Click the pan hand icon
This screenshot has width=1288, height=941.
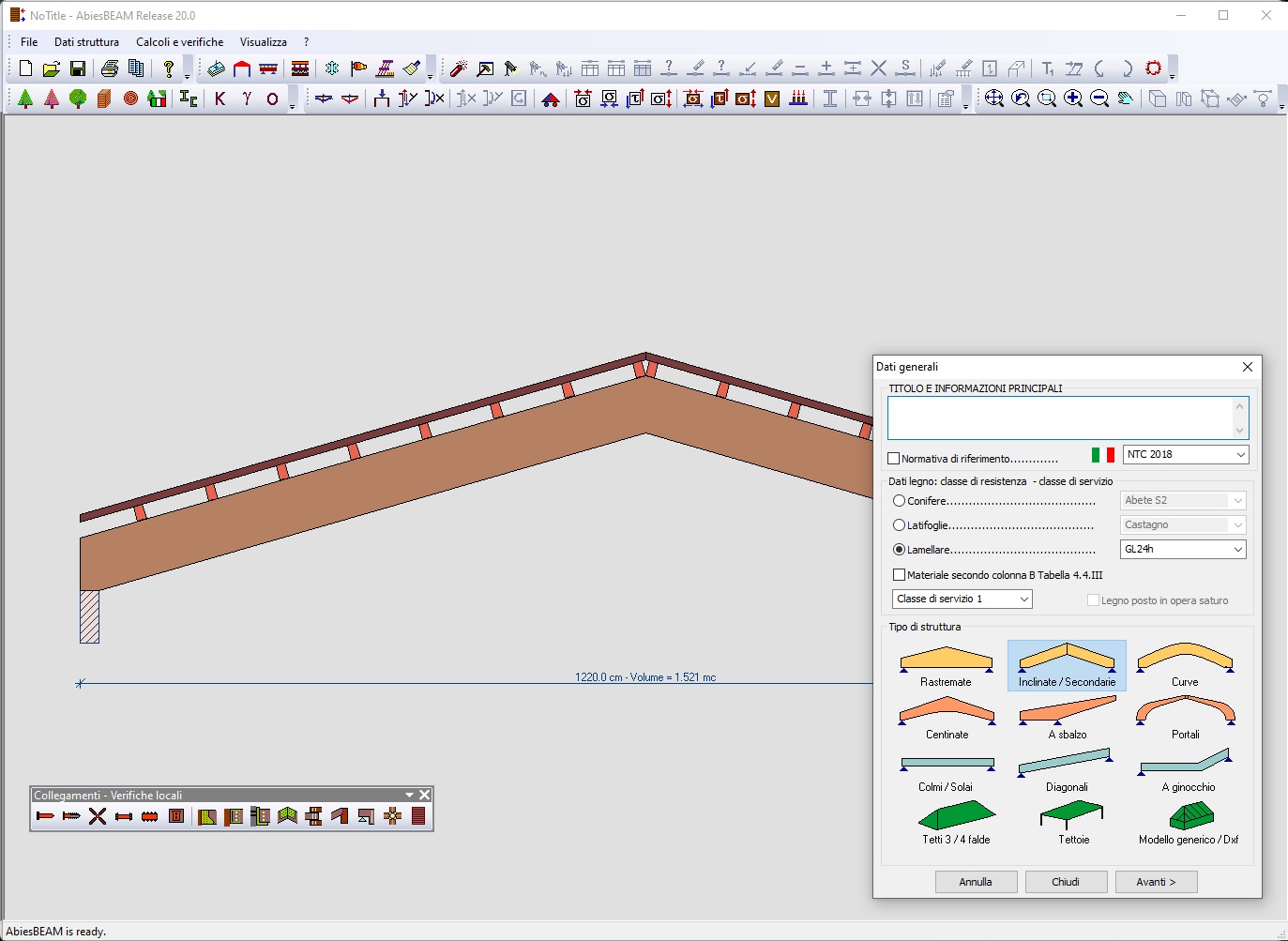click(x=1126, y=99)
